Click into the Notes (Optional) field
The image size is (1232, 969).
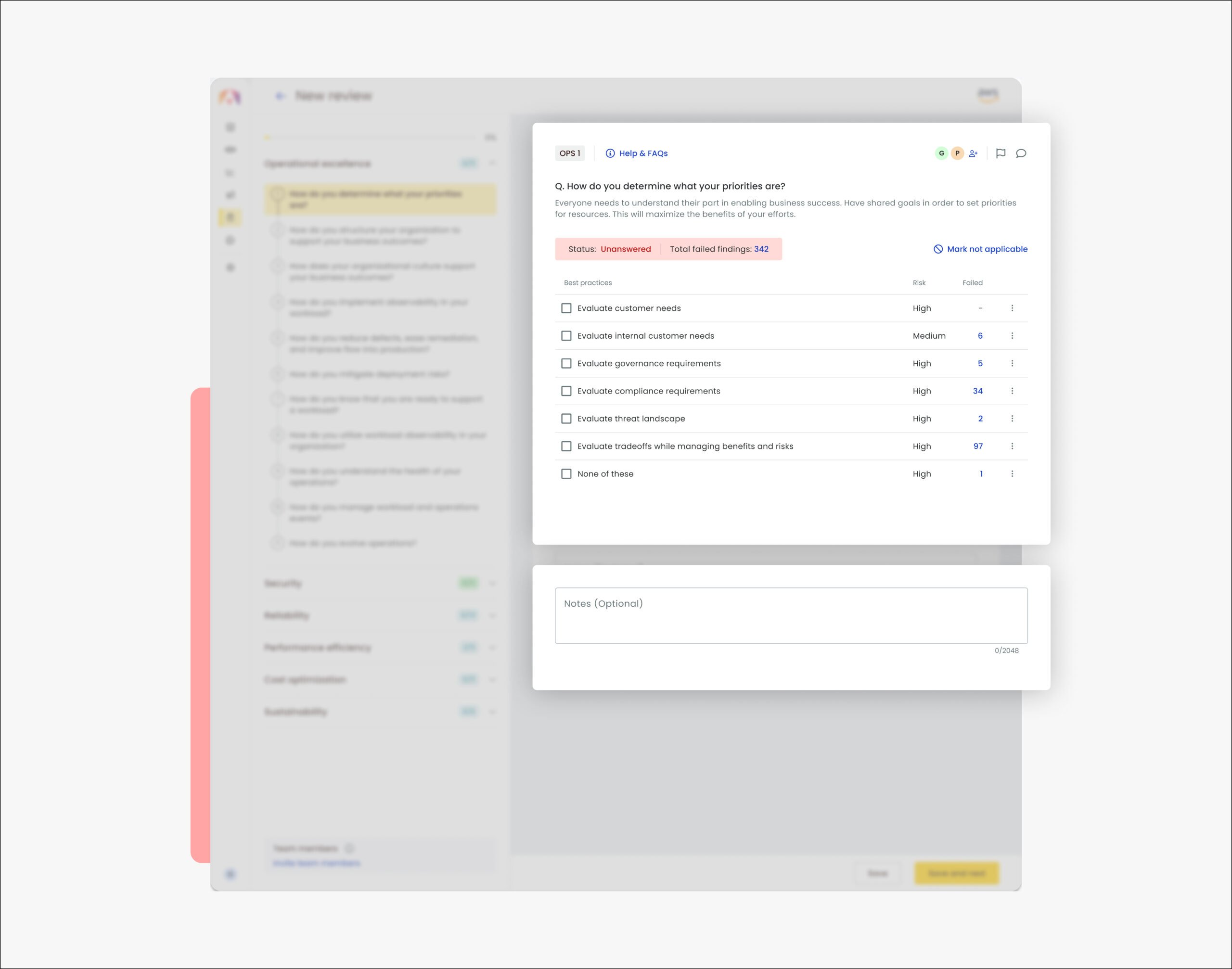(791, 615)
